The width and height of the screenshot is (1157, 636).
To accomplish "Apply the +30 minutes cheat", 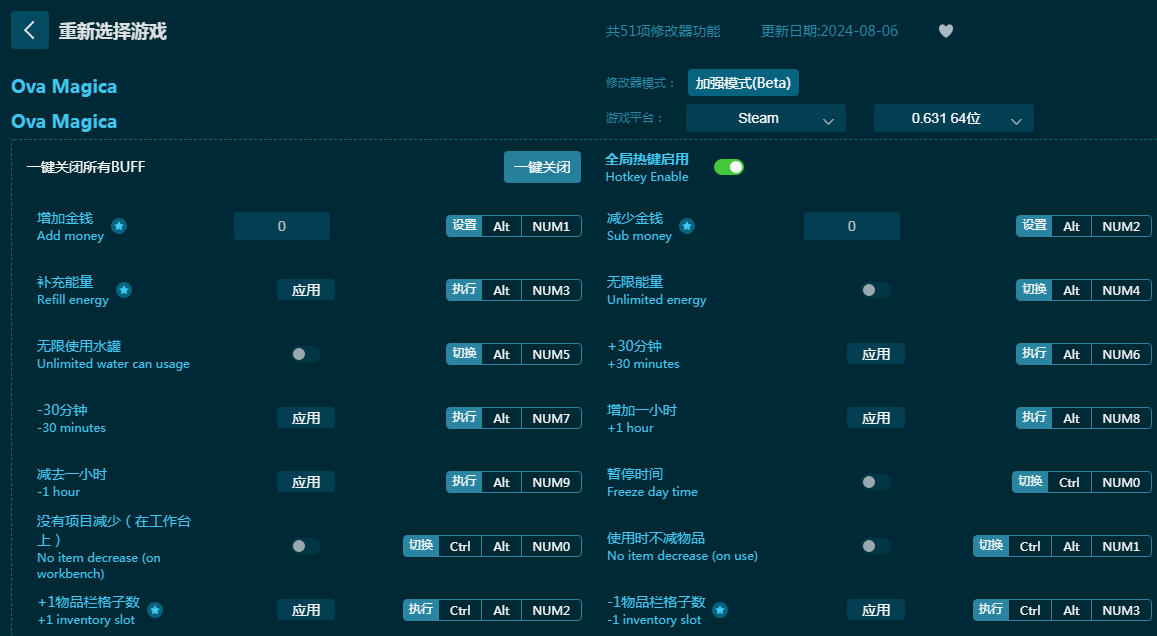I will (875, 354).
